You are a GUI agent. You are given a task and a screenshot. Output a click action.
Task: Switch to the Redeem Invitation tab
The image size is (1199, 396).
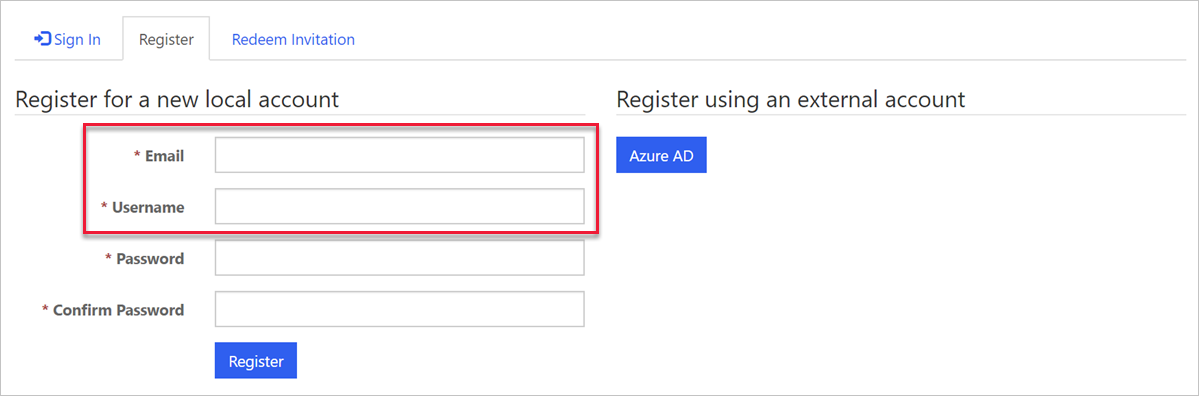click(294, 39)
